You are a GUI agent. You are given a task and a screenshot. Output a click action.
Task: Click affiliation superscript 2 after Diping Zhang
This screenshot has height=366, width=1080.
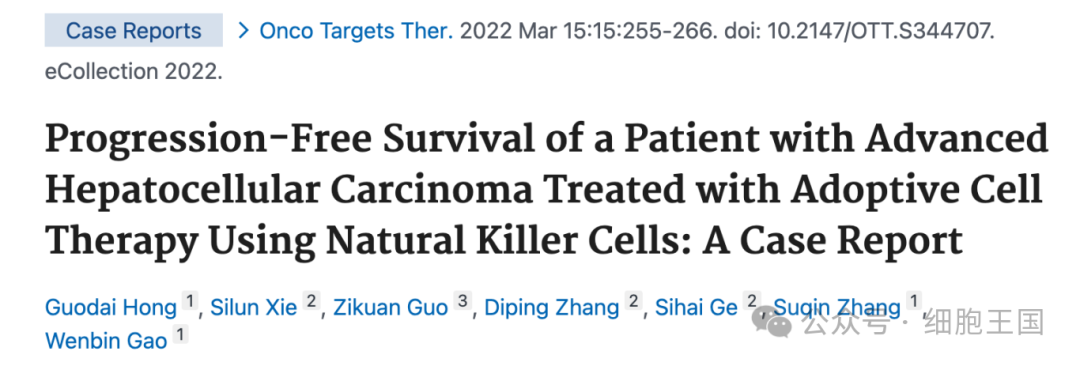(633, 301)
